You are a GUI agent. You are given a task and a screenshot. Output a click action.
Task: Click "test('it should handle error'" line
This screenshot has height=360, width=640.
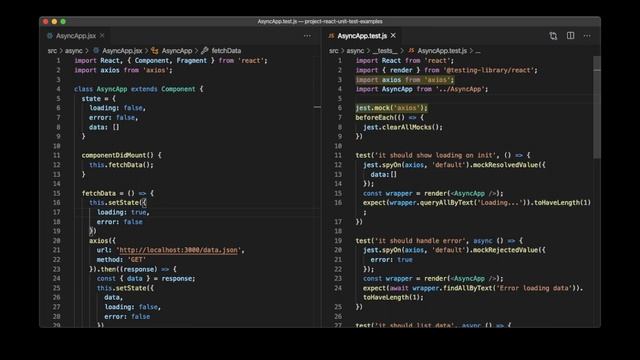439,240
